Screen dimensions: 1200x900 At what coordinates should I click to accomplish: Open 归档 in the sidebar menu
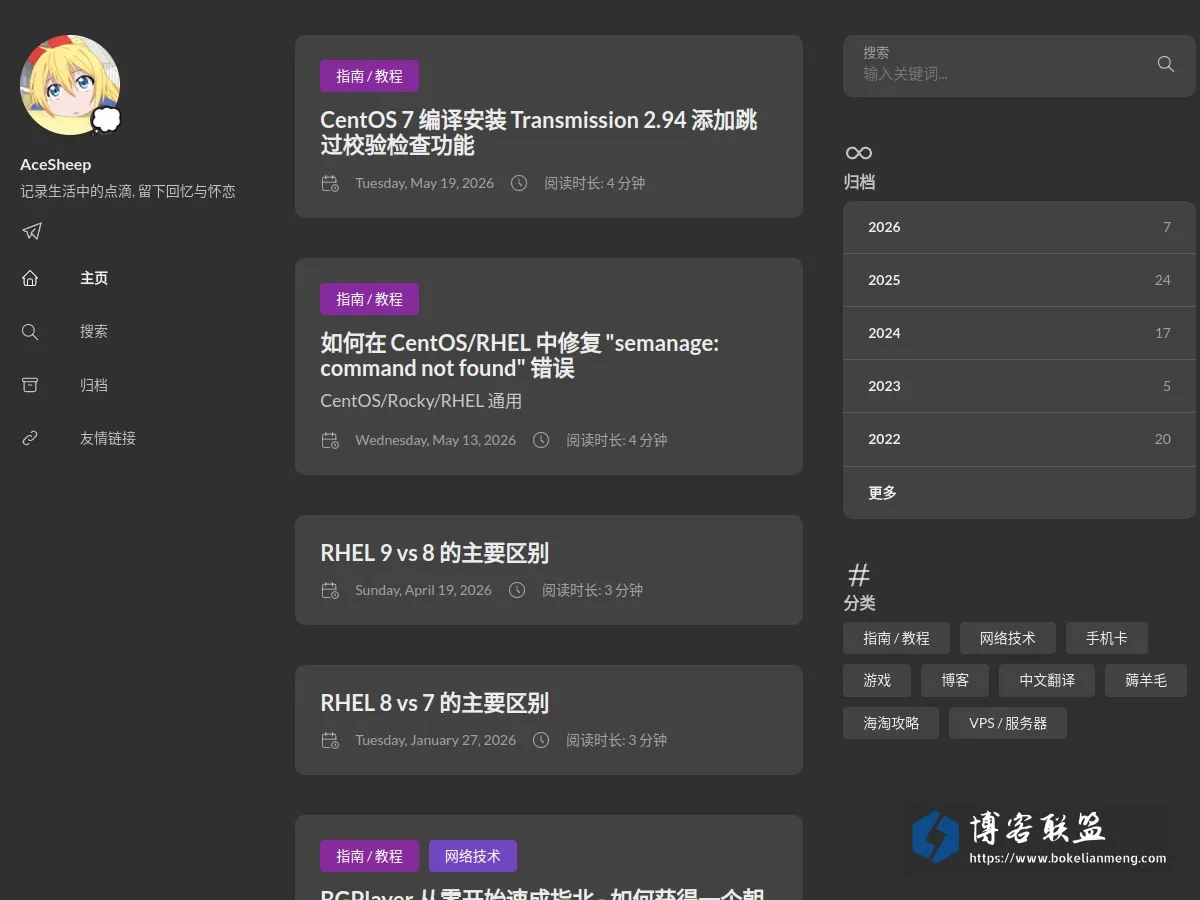point(94,385)
